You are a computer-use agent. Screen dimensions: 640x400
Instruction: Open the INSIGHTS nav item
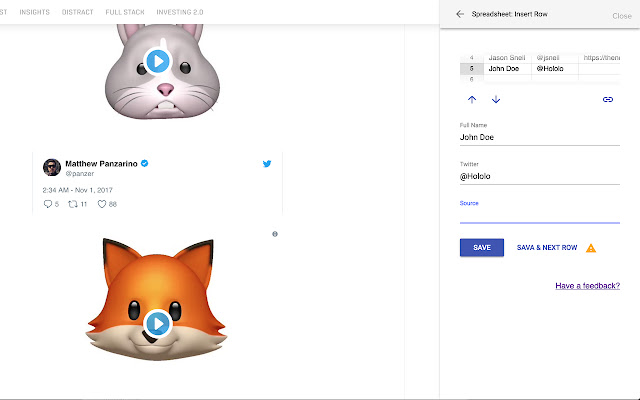34,12
